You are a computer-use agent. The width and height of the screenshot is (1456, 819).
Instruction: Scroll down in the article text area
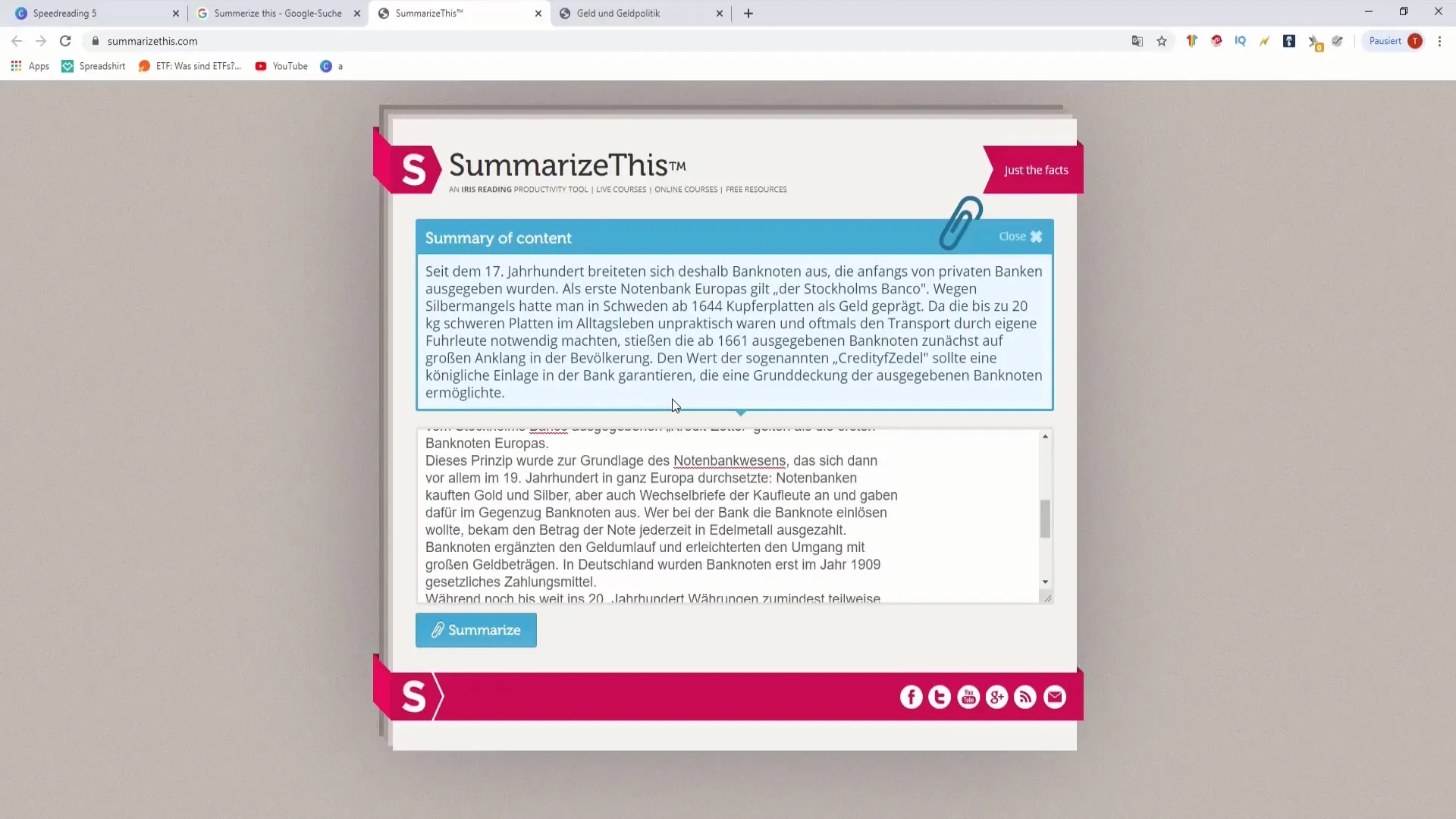pyautogui.click(x=1045, y=582)
